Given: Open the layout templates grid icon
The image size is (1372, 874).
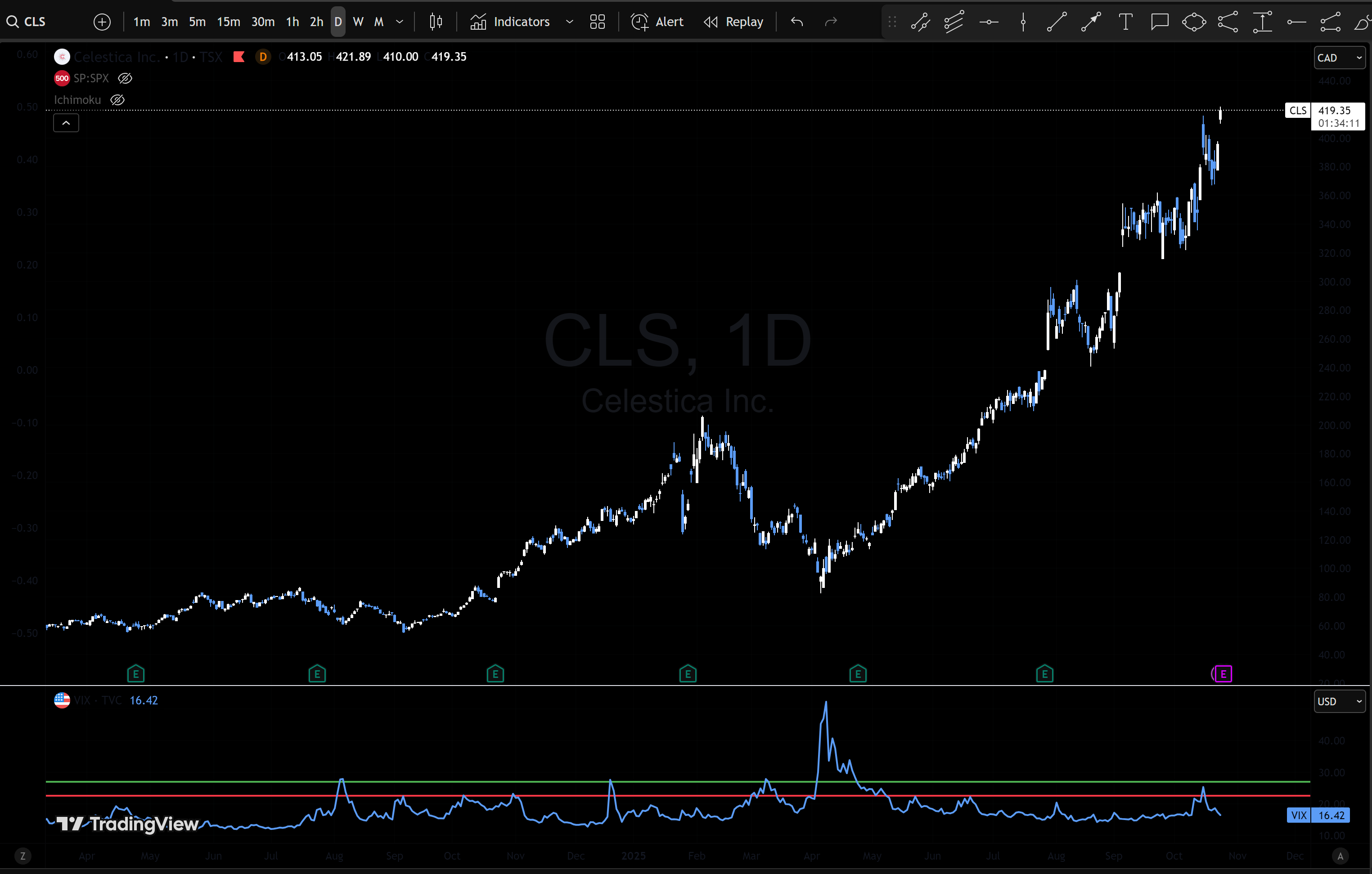Looking at the screenshot, I should (597, 22).
